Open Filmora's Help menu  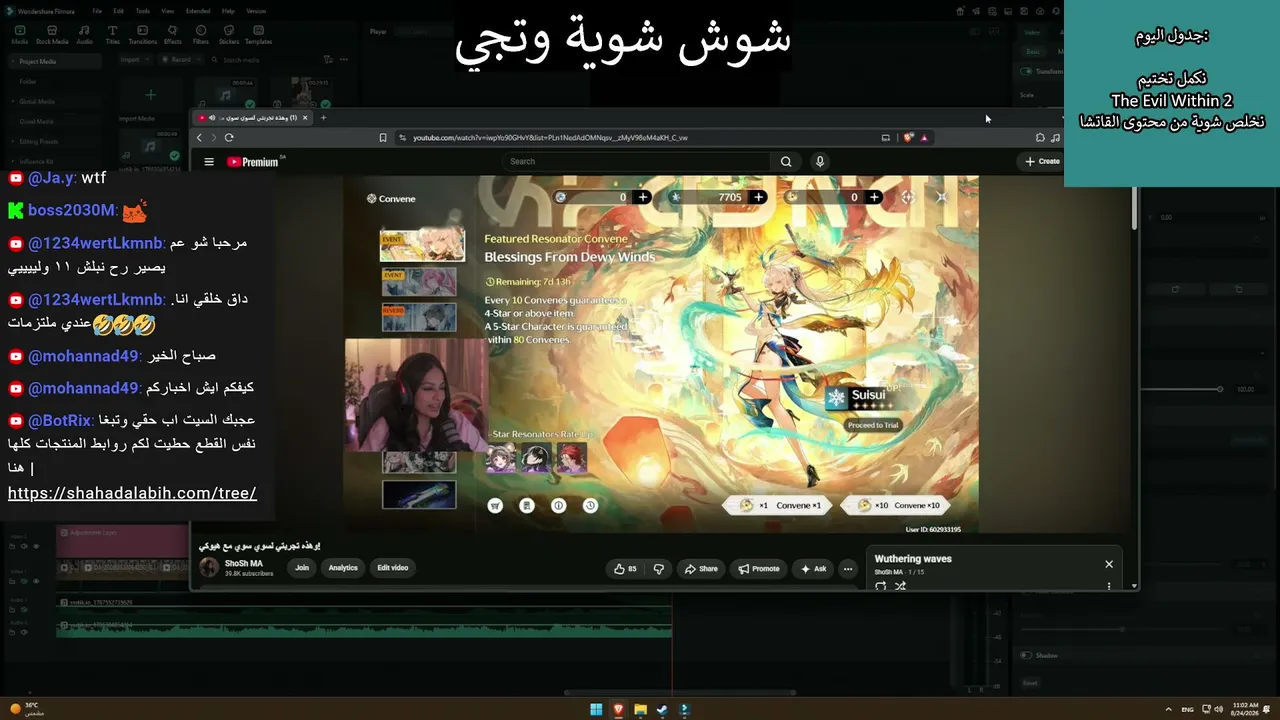(x=228, y=11)
